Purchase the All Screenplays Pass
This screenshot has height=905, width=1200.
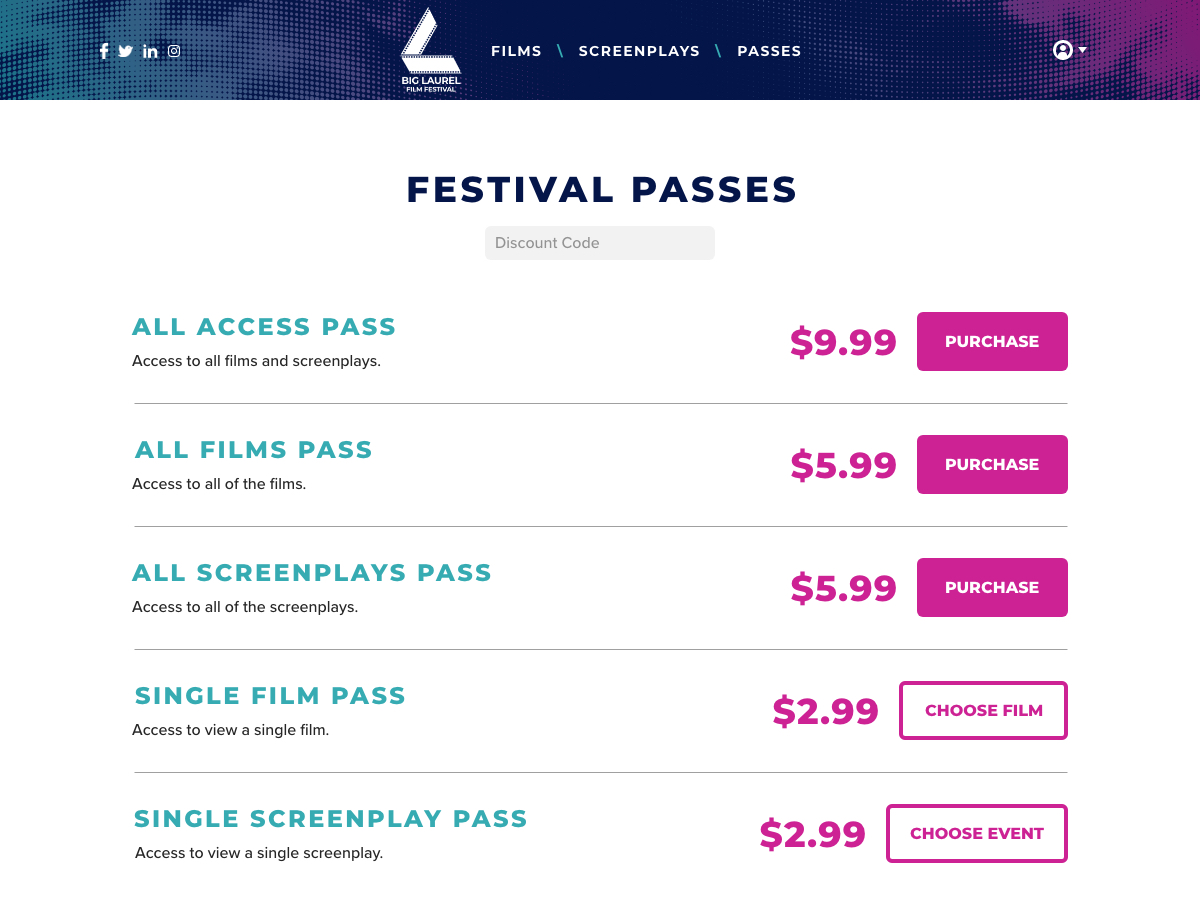click(992, 587)
